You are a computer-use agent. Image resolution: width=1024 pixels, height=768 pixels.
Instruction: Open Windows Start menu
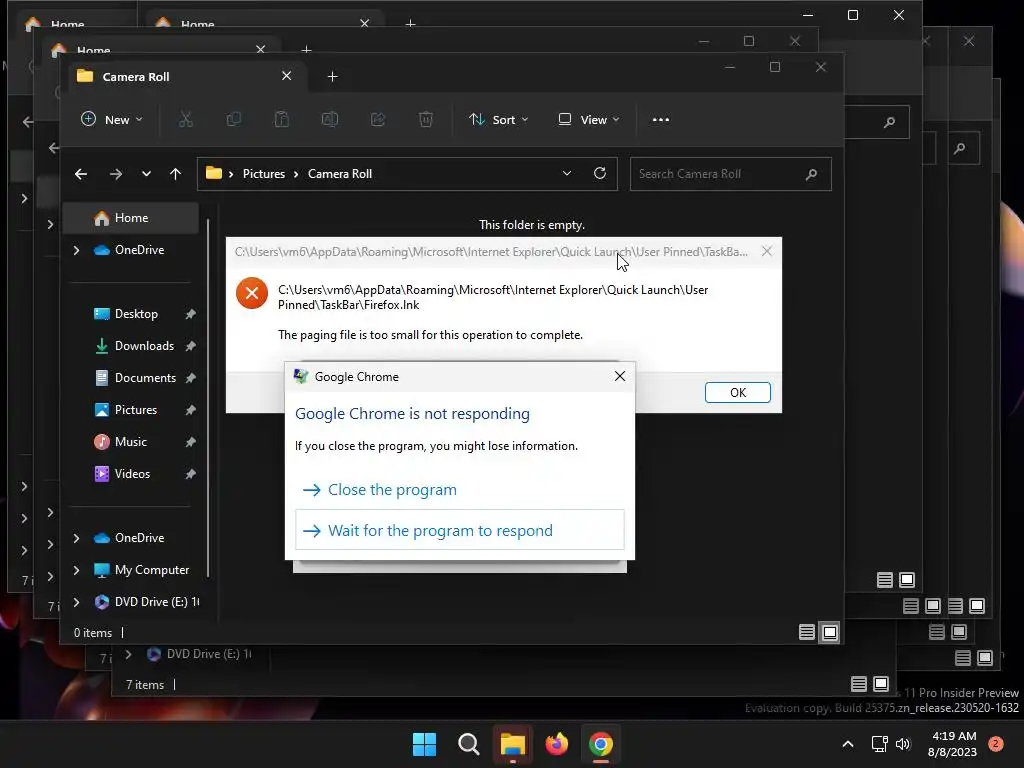click(424, 744)
